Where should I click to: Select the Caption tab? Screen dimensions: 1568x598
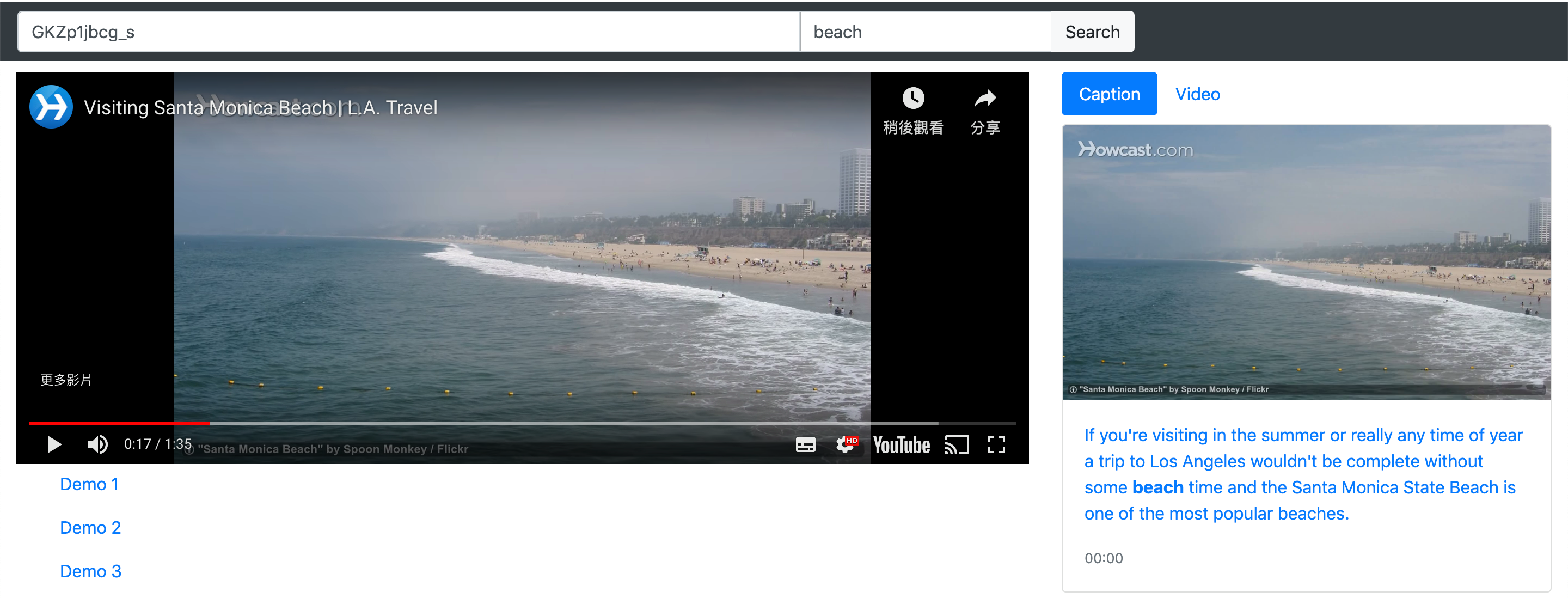pos(1108,94)
